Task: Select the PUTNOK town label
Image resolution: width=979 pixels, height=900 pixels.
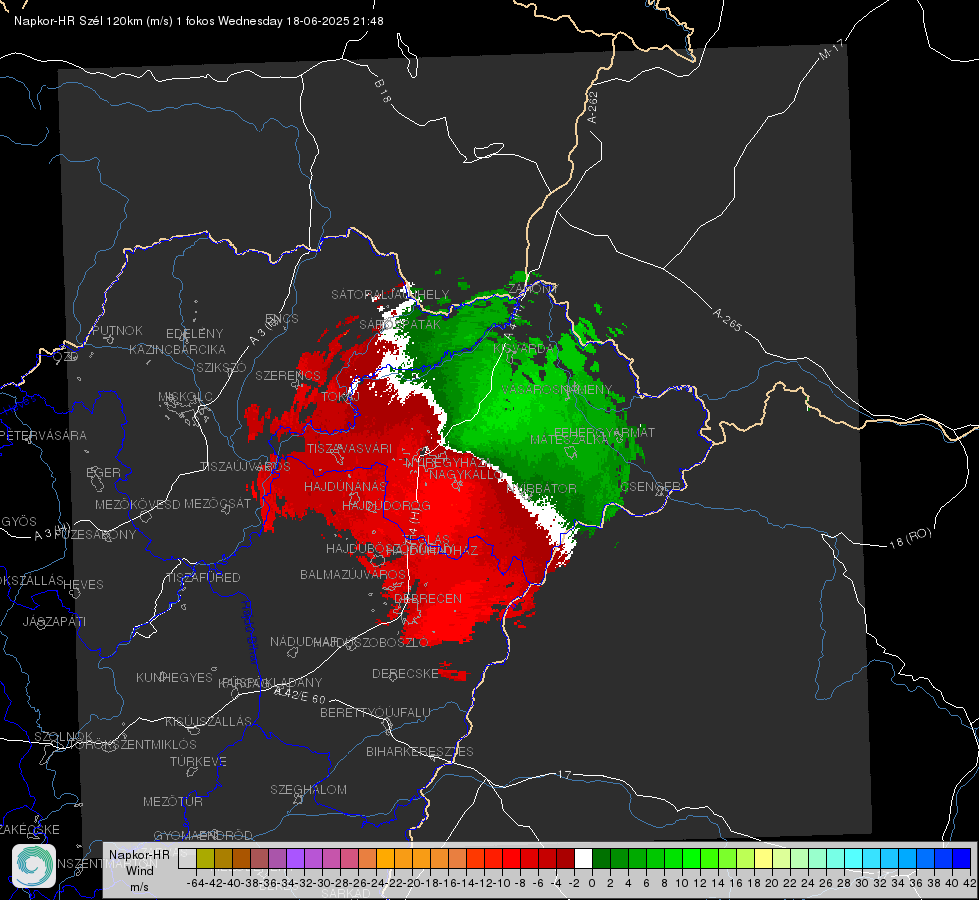Action: pyautogui.click(x=117, y=330)
